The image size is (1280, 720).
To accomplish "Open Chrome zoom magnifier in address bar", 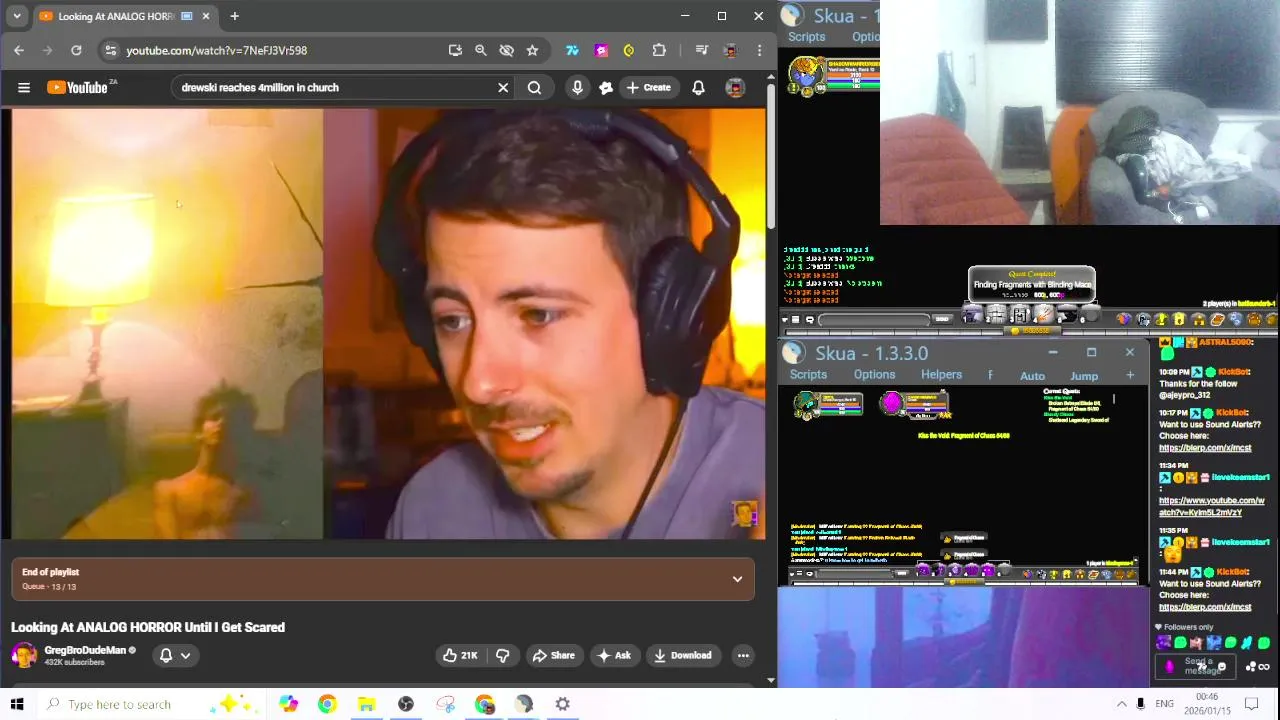I will point(480,50).
